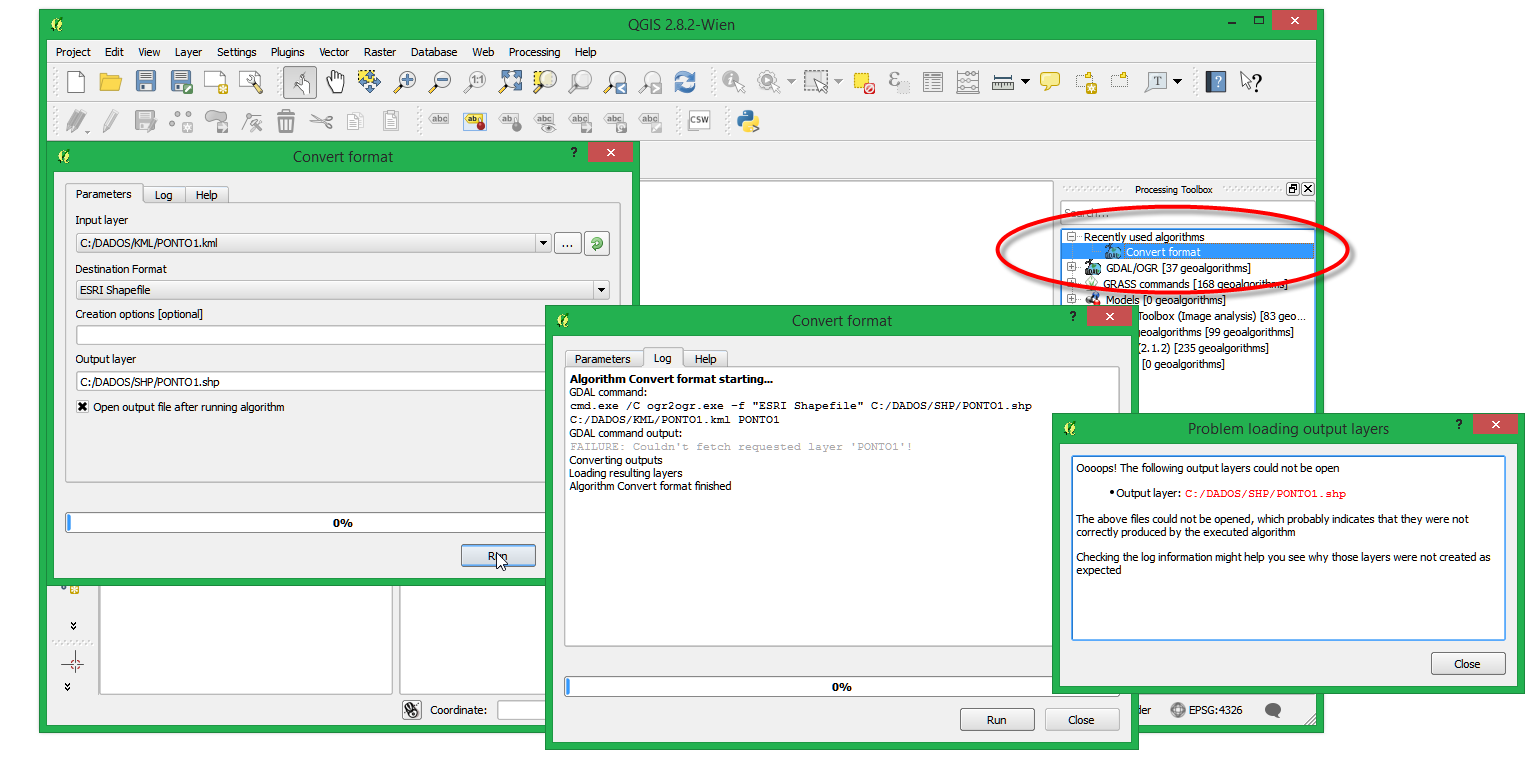Viewport: 1531px width, 760px height.
Task: Click the Zoom Next icon
Action: (x=650, y=82)
